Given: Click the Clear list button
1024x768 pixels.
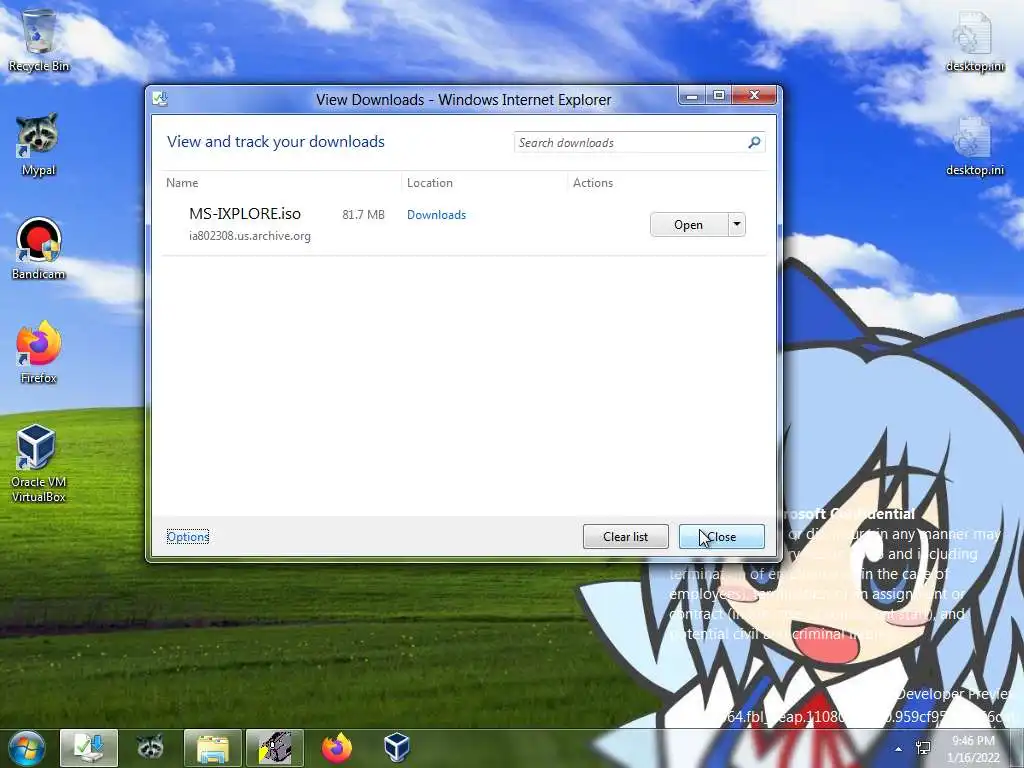Looking at the screenshot, I should click(x=626, y=537).
